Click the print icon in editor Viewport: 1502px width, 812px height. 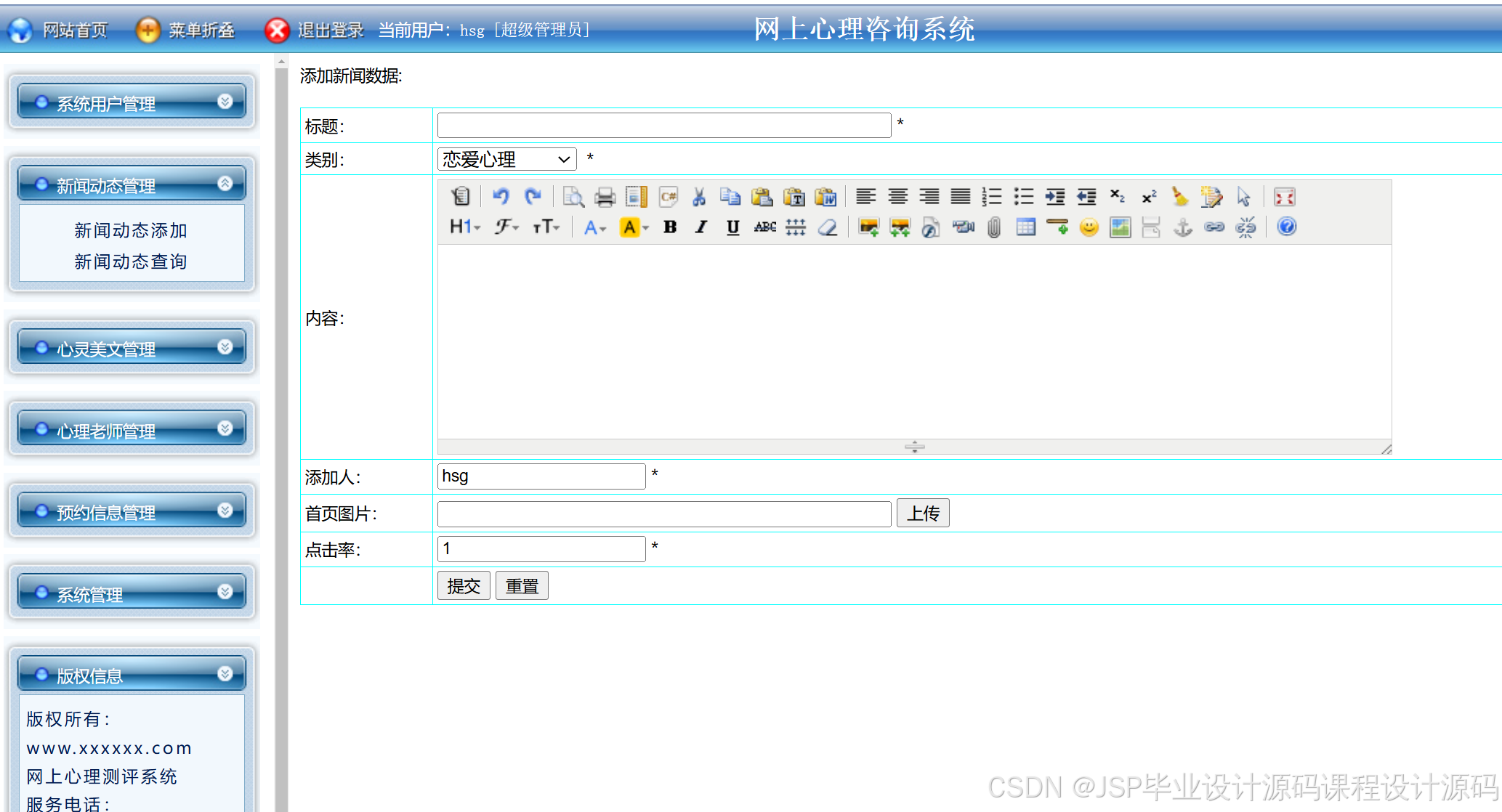tap(605, 197)
